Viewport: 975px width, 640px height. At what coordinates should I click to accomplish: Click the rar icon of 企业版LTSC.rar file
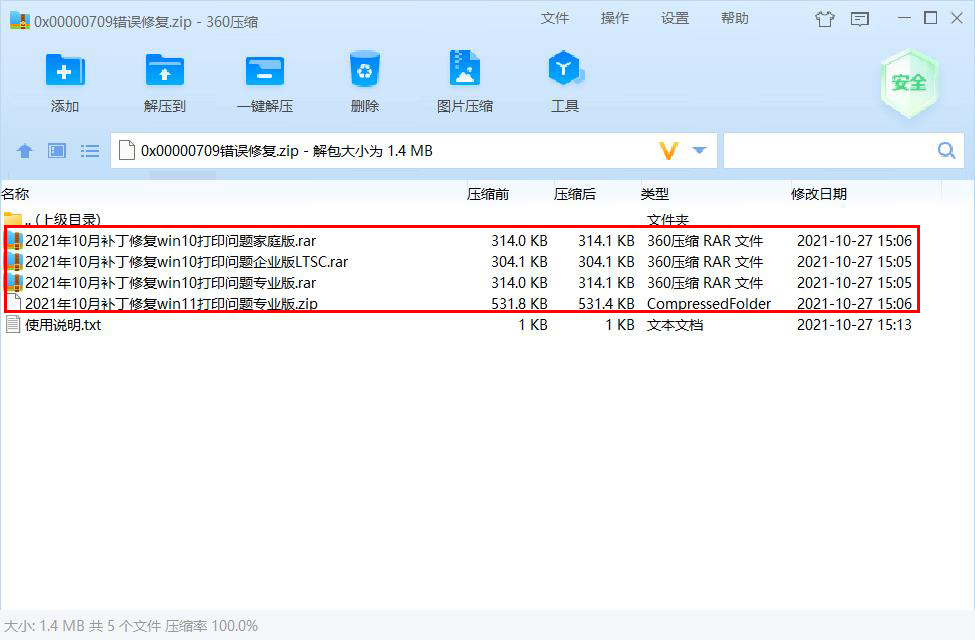click(x=14, y=262)
